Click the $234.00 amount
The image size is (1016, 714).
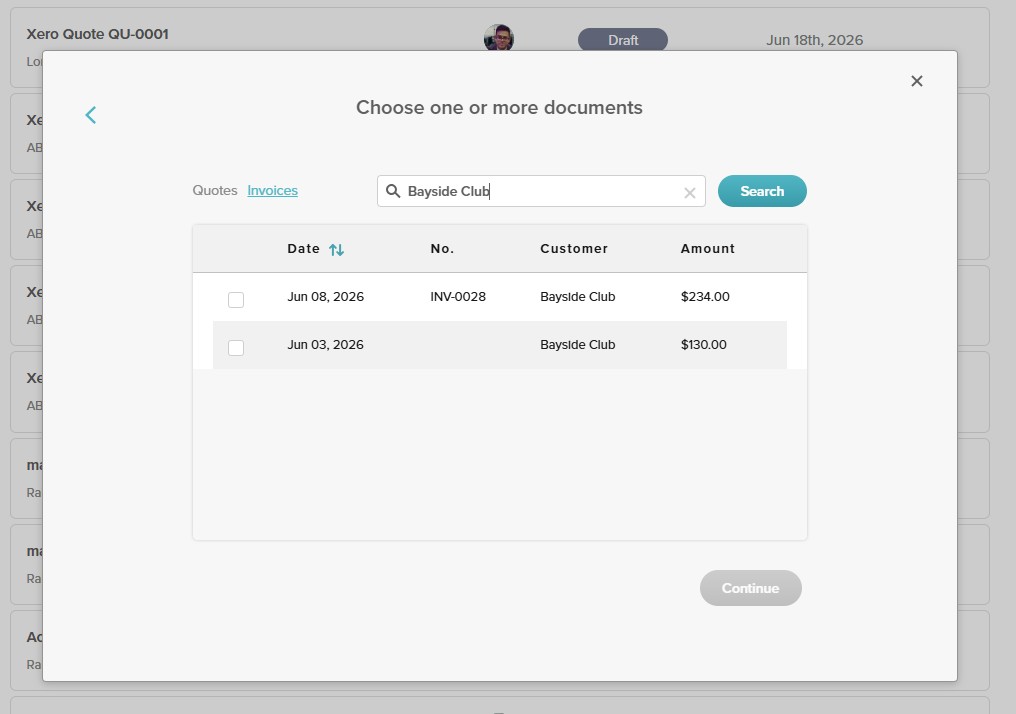[705, 297]
